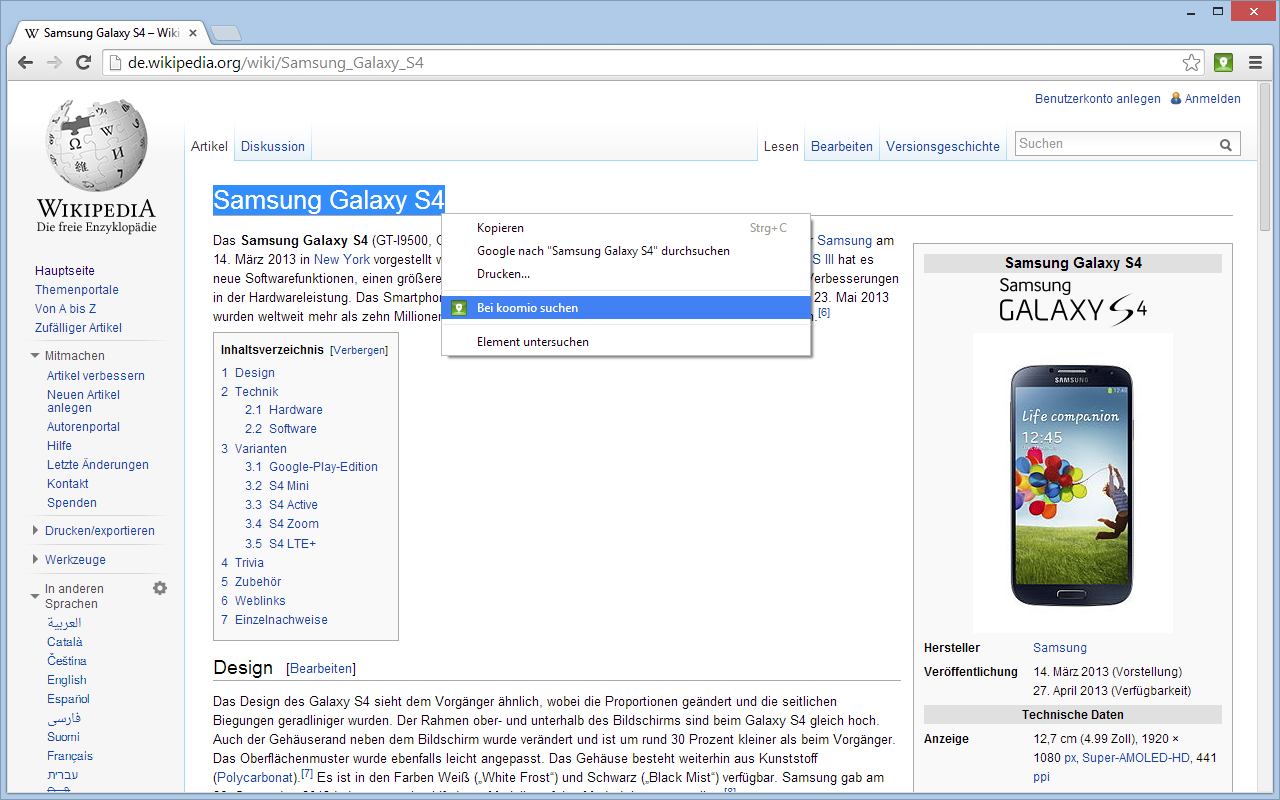Screen dimensions: 1280x800
Task: Open language settings gear icon
Action: click(160, 589)
